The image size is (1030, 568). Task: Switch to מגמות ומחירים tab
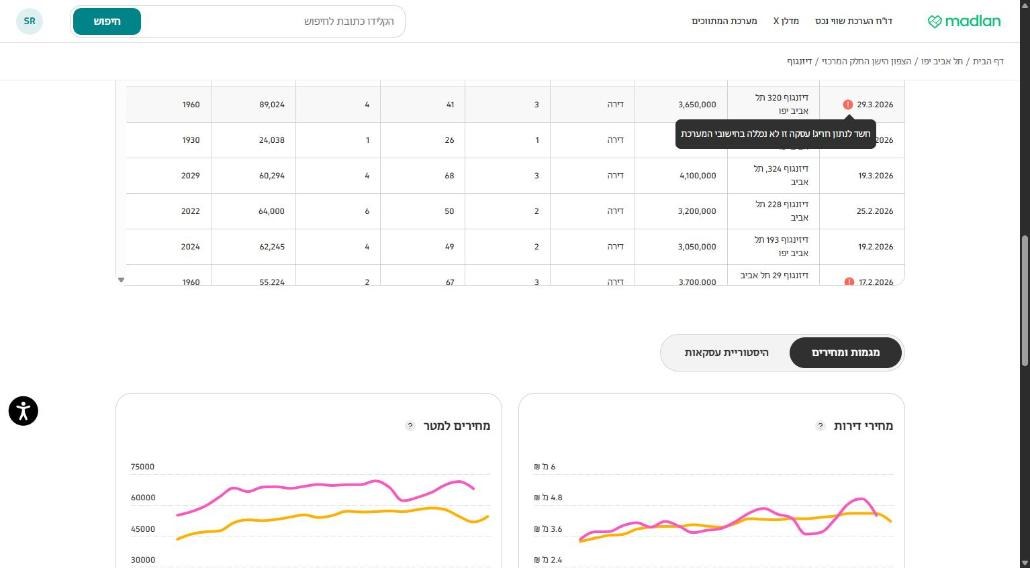(845, 353)
